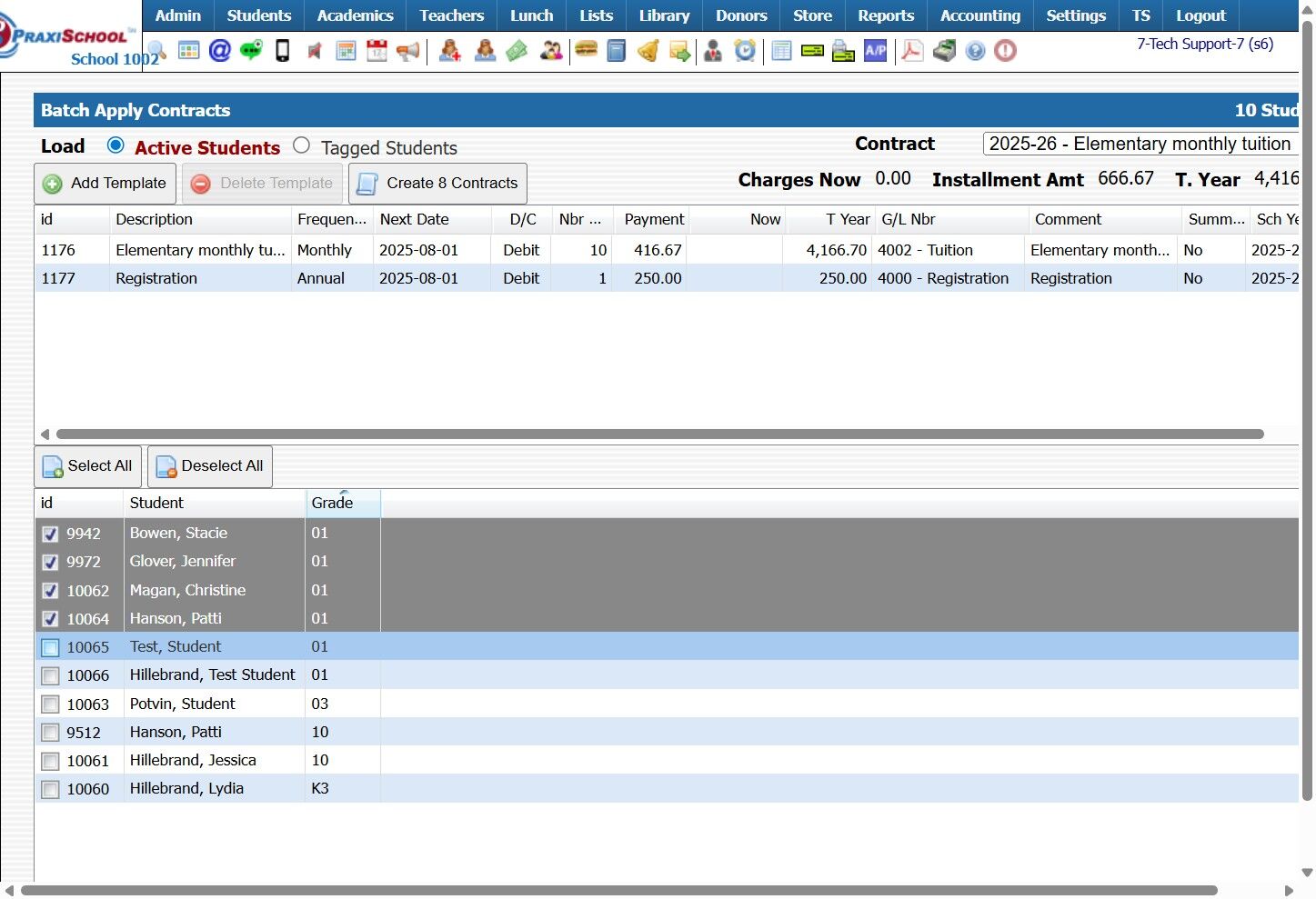
Task: Open the Contract dropdown
Action: pyautogui.click(x=1140, y=145)
